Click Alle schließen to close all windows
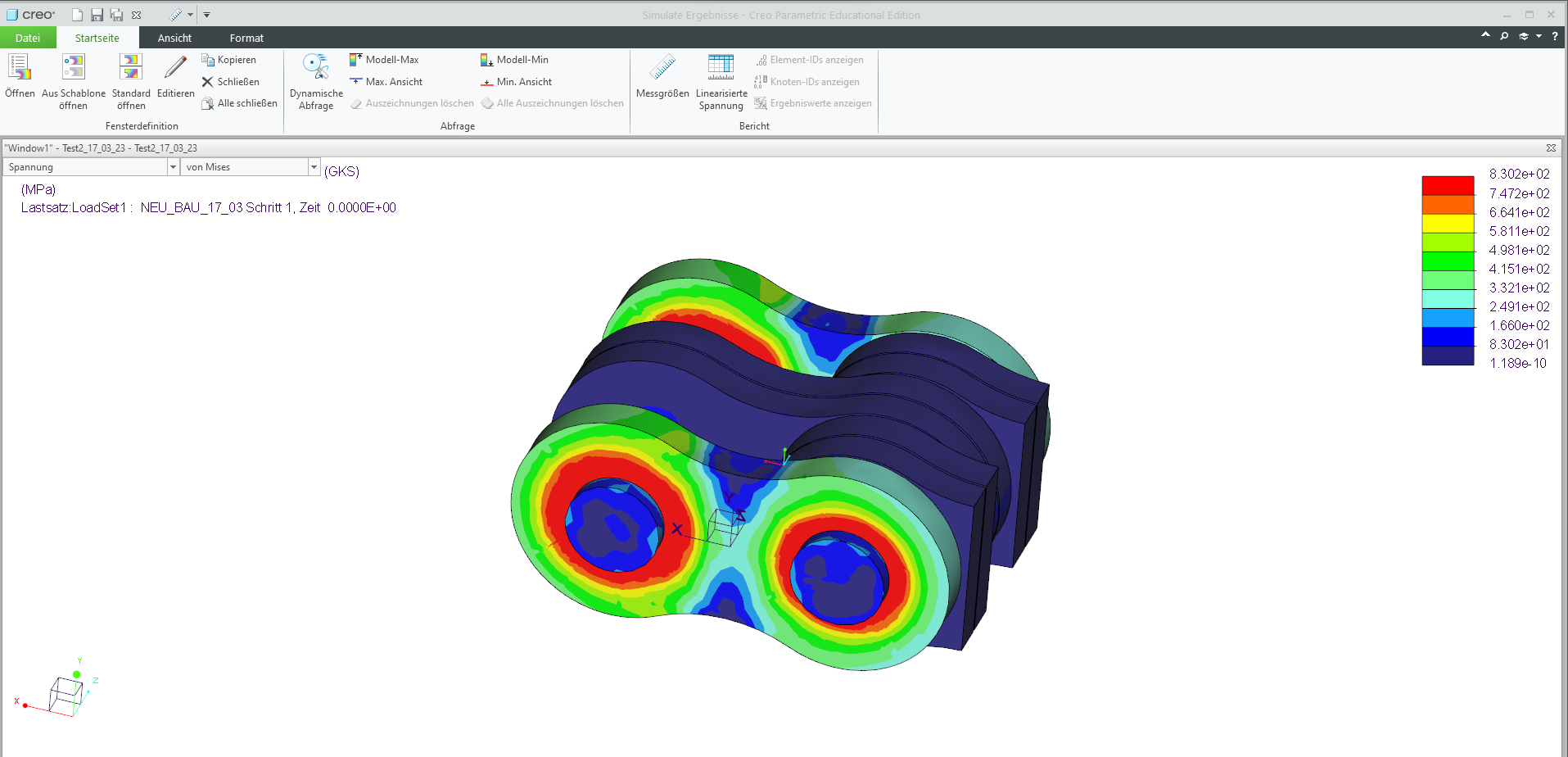 coord(239,102)
